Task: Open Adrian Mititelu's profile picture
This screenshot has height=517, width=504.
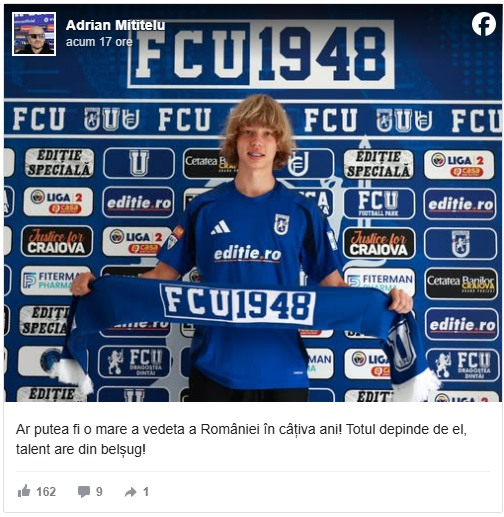Action: pos(34,34)
